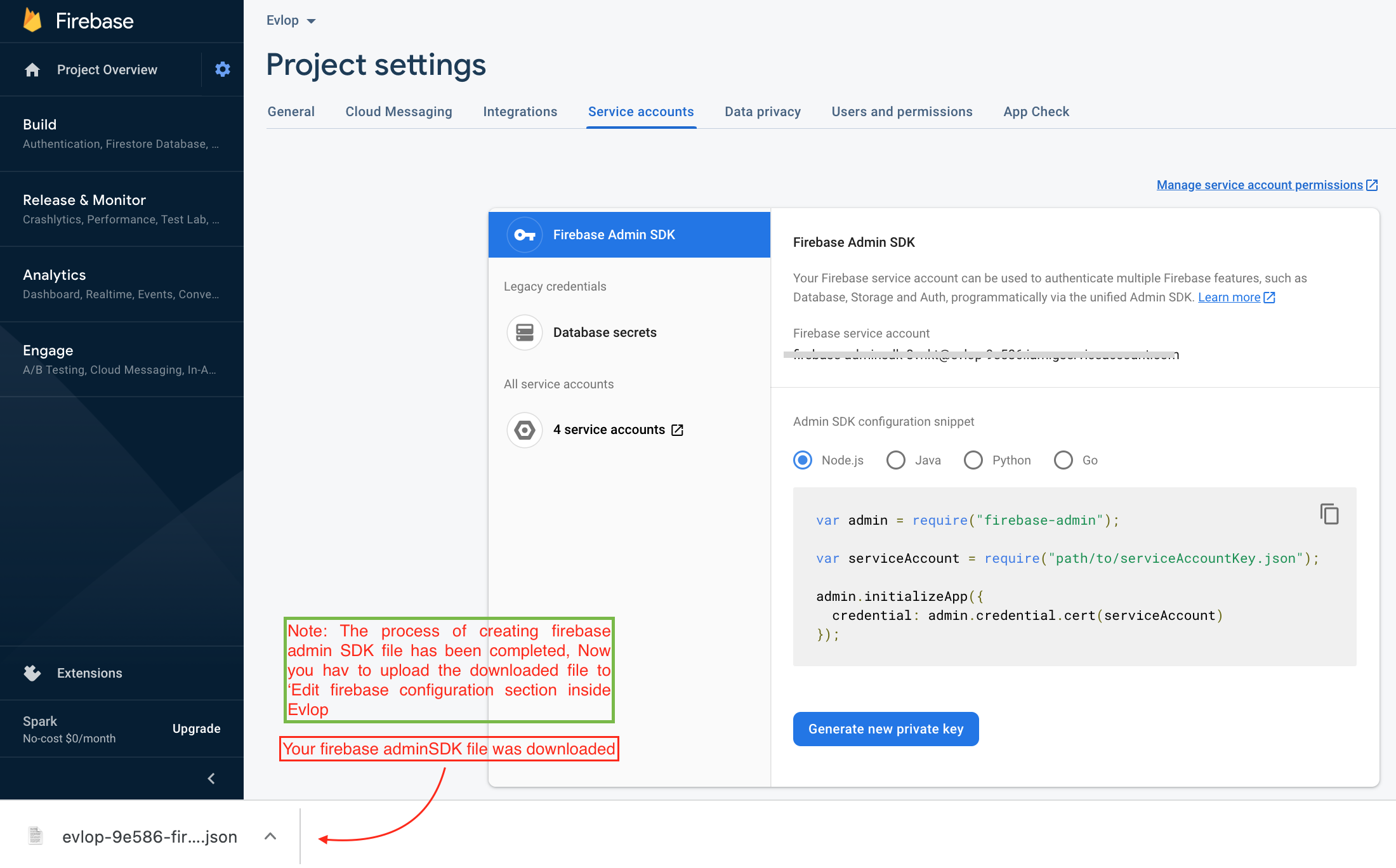Switch to the Cloud Messaging tab
The height and width of the screenshot is (868, 1396).
398,112
